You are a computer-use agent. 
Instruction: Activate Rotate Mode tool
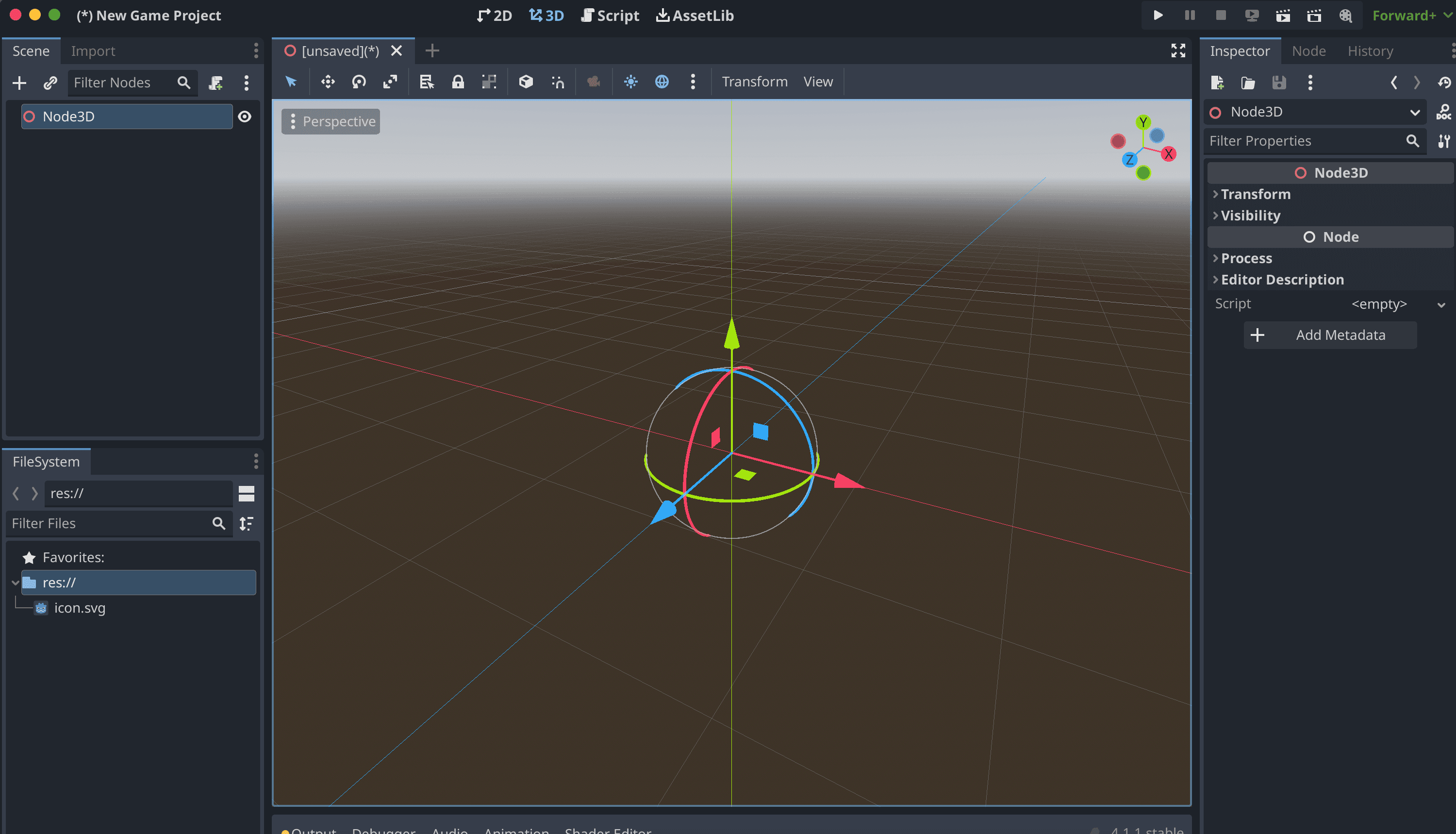pyautogui.click(x=359, y=82)
